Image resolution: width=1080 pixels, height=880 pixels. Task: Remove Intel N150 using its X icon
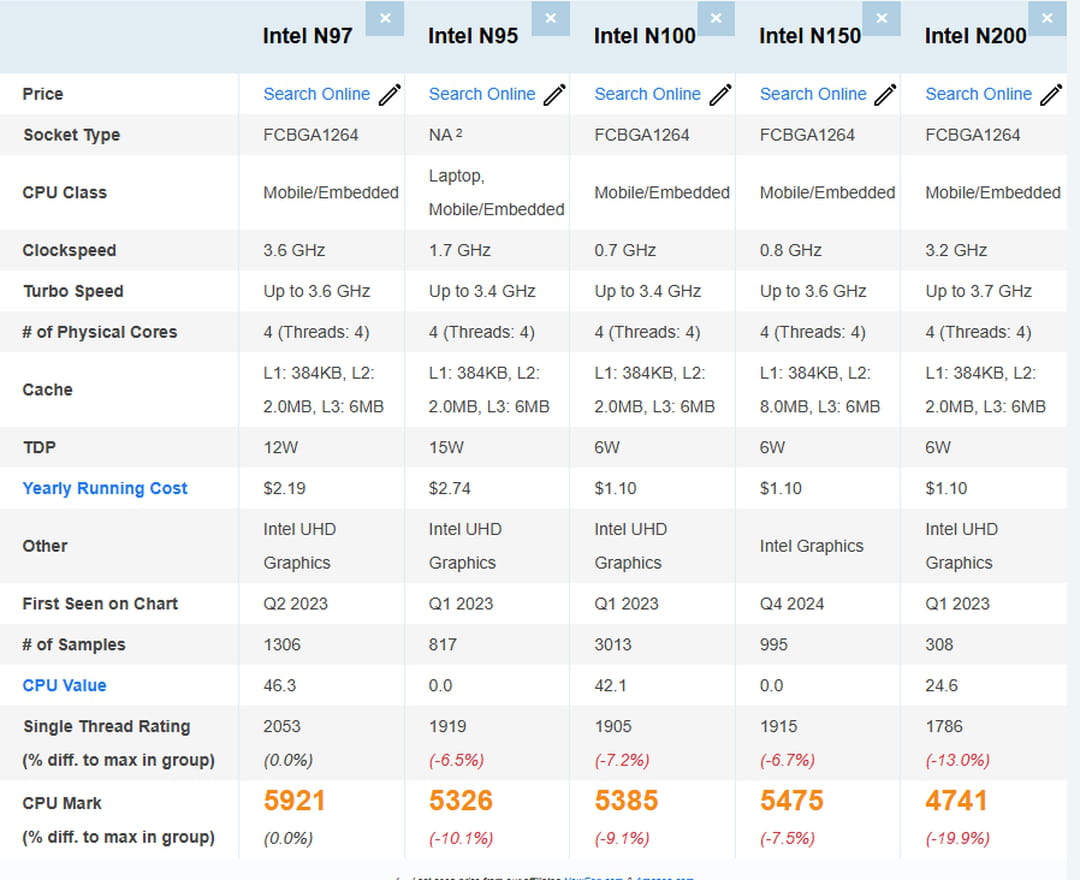tap(881, 19)
